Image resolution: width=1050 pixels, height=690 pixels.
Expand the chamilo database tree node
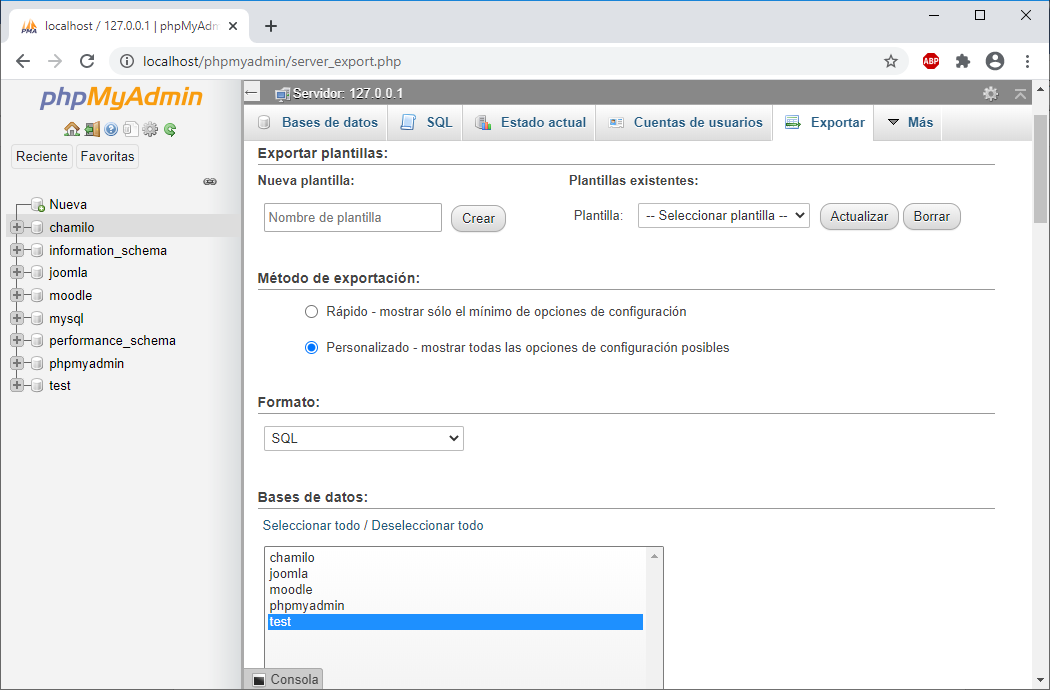tap(17, 227)
